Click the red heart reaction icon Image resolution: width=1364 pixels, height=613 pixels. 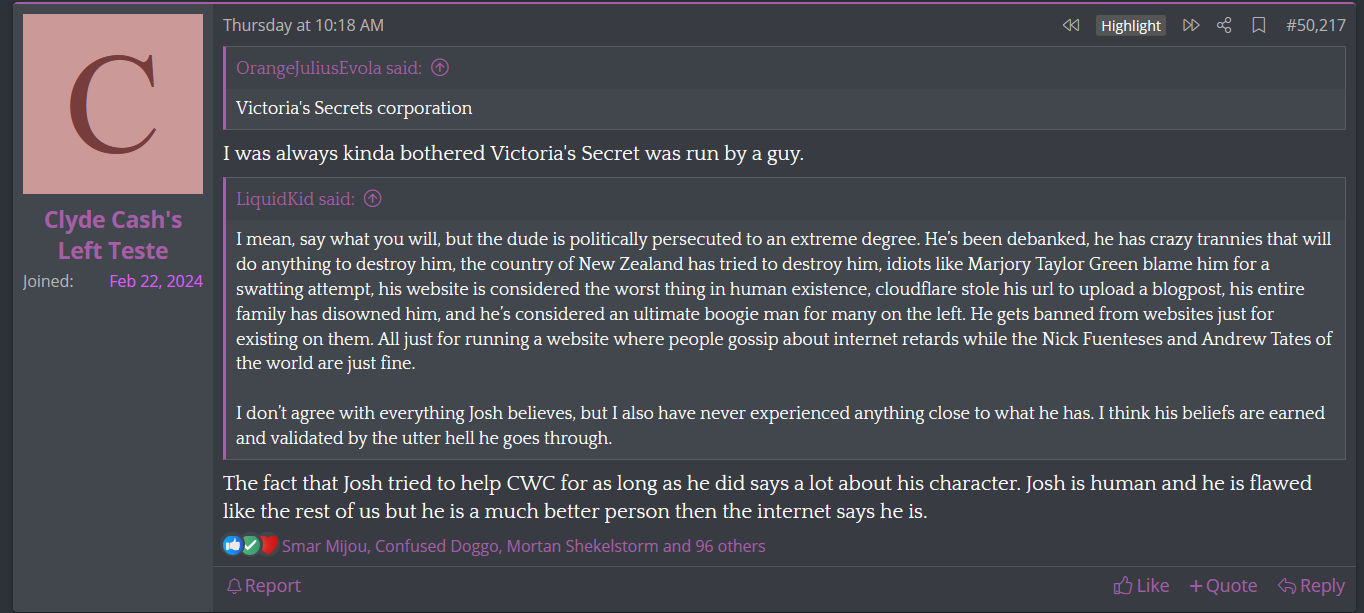(268, 546)
